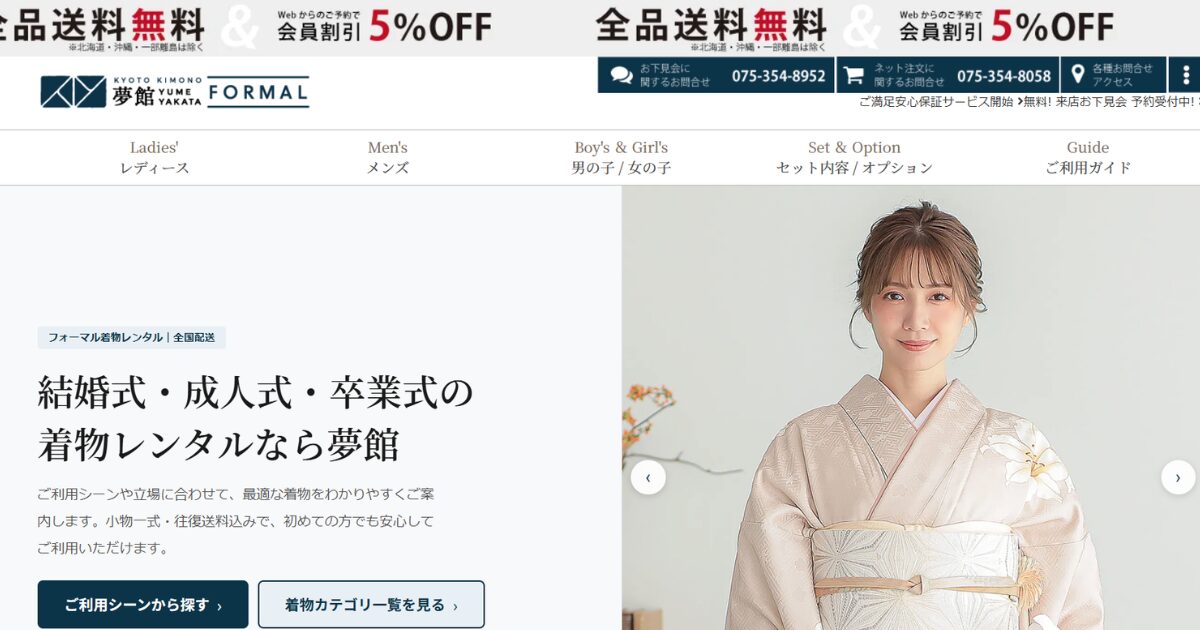
Task: Open the three-dot more menu
Action: tap(1186, 75)
